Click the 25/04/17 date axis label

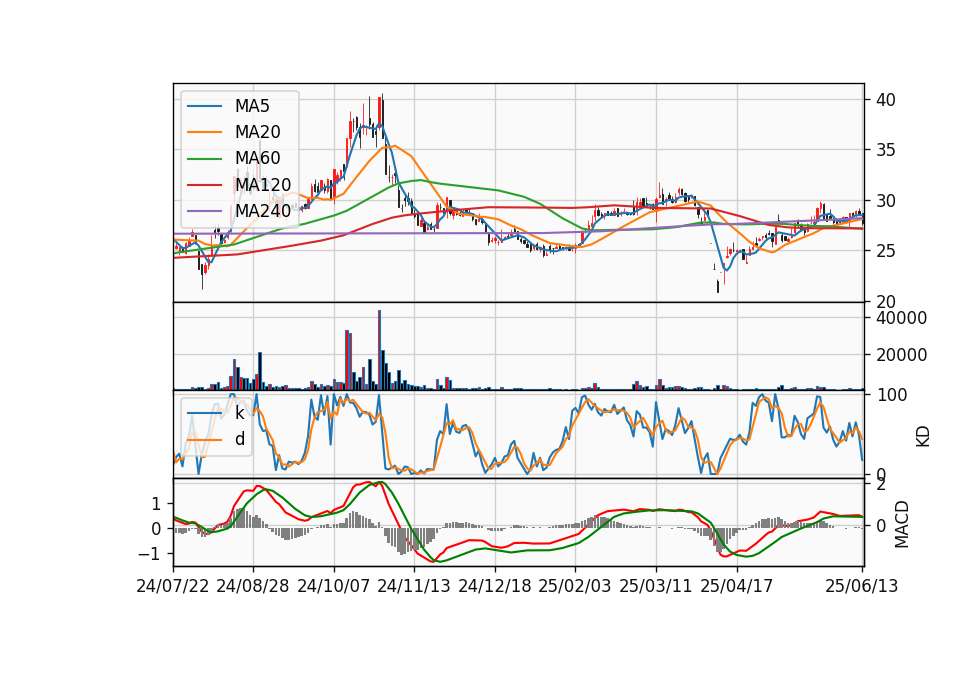tap(737, 587)
